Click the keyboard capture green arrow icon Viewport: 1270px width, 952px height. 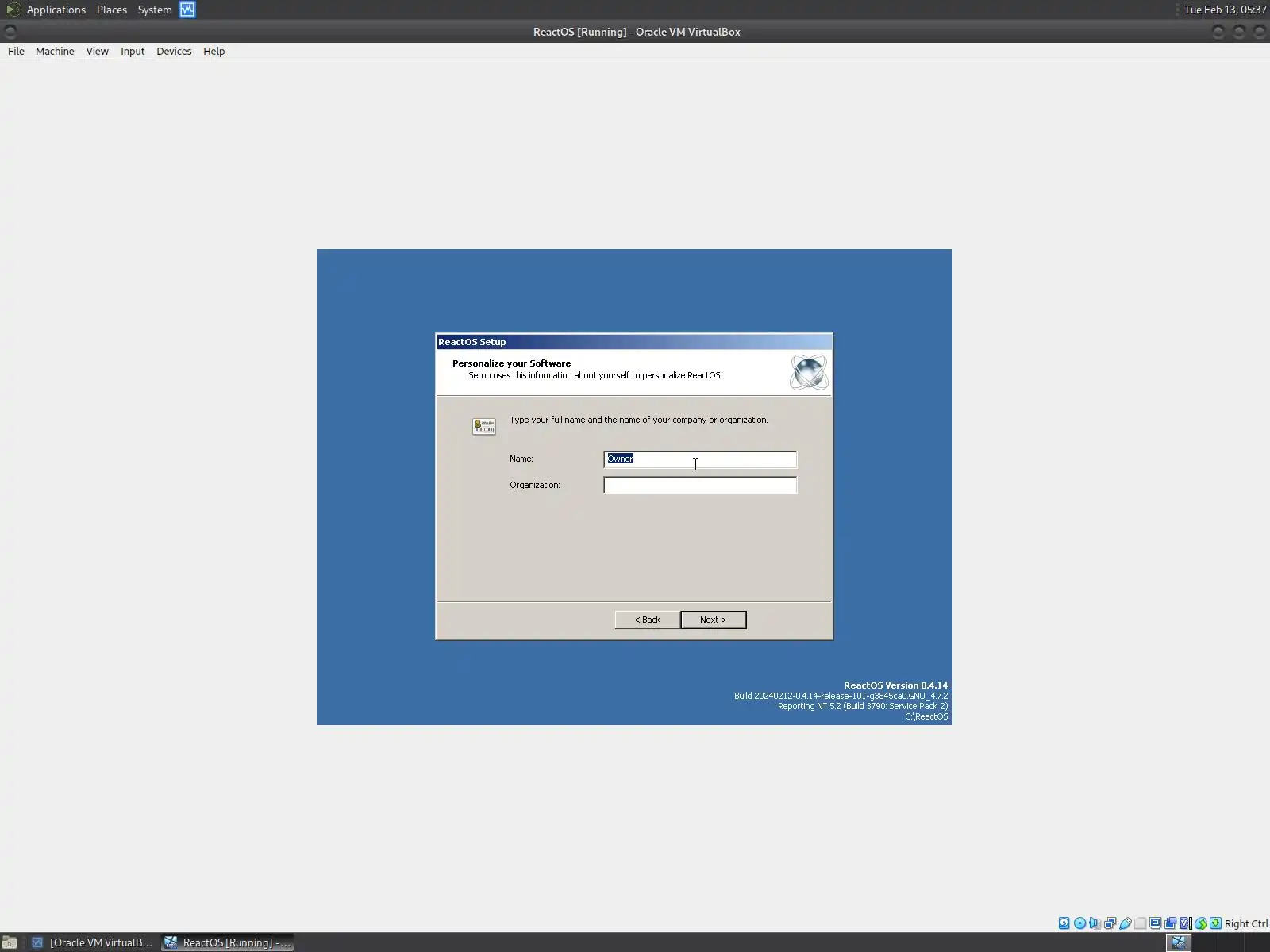(1215, 923)
